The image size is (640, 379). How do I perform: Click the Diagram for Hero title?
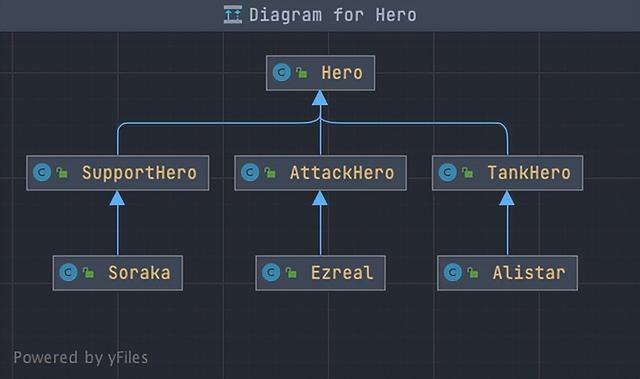(333, 15)
